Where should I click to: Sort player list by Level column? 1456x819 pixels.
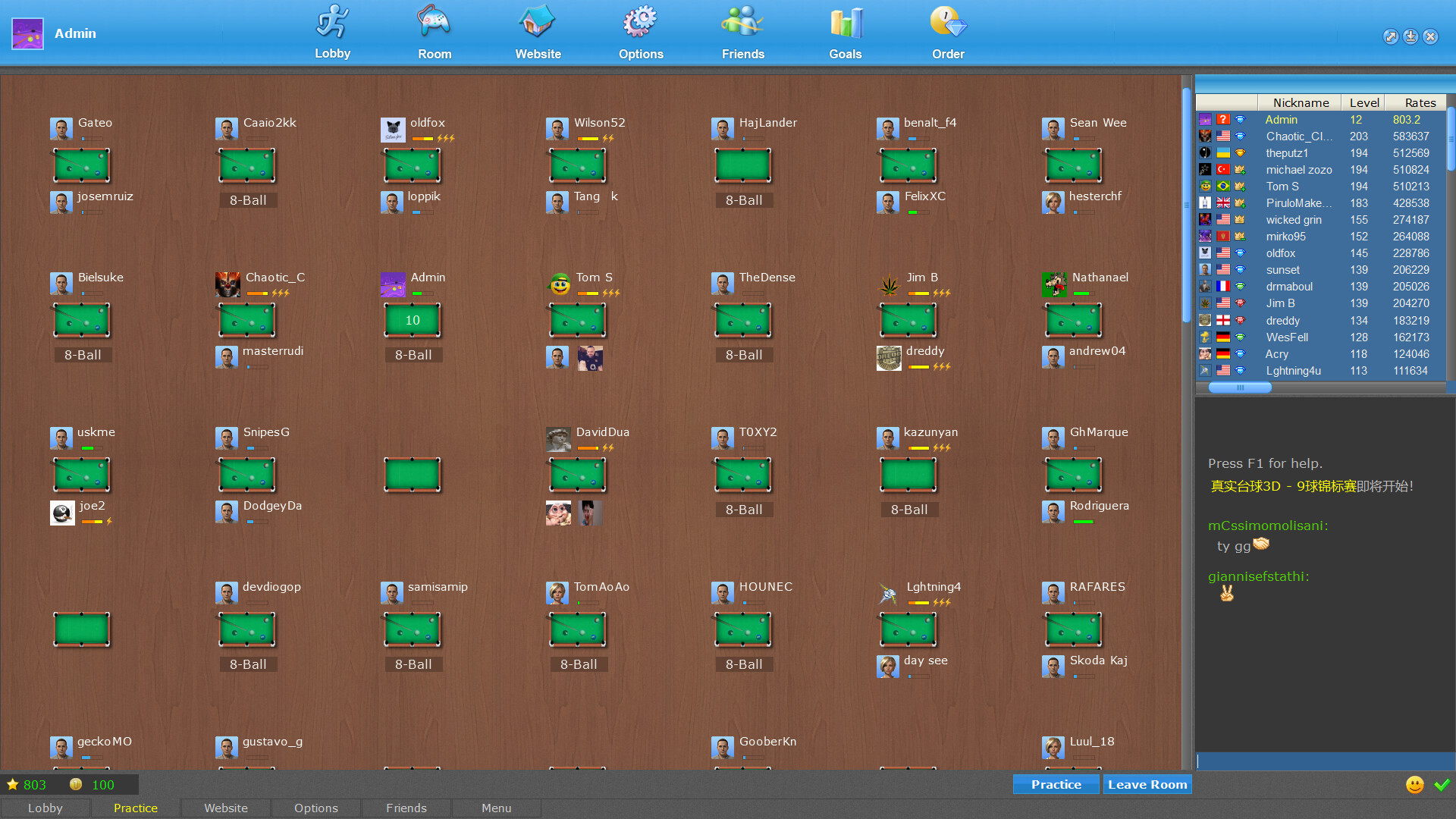tap(1363, 102)
